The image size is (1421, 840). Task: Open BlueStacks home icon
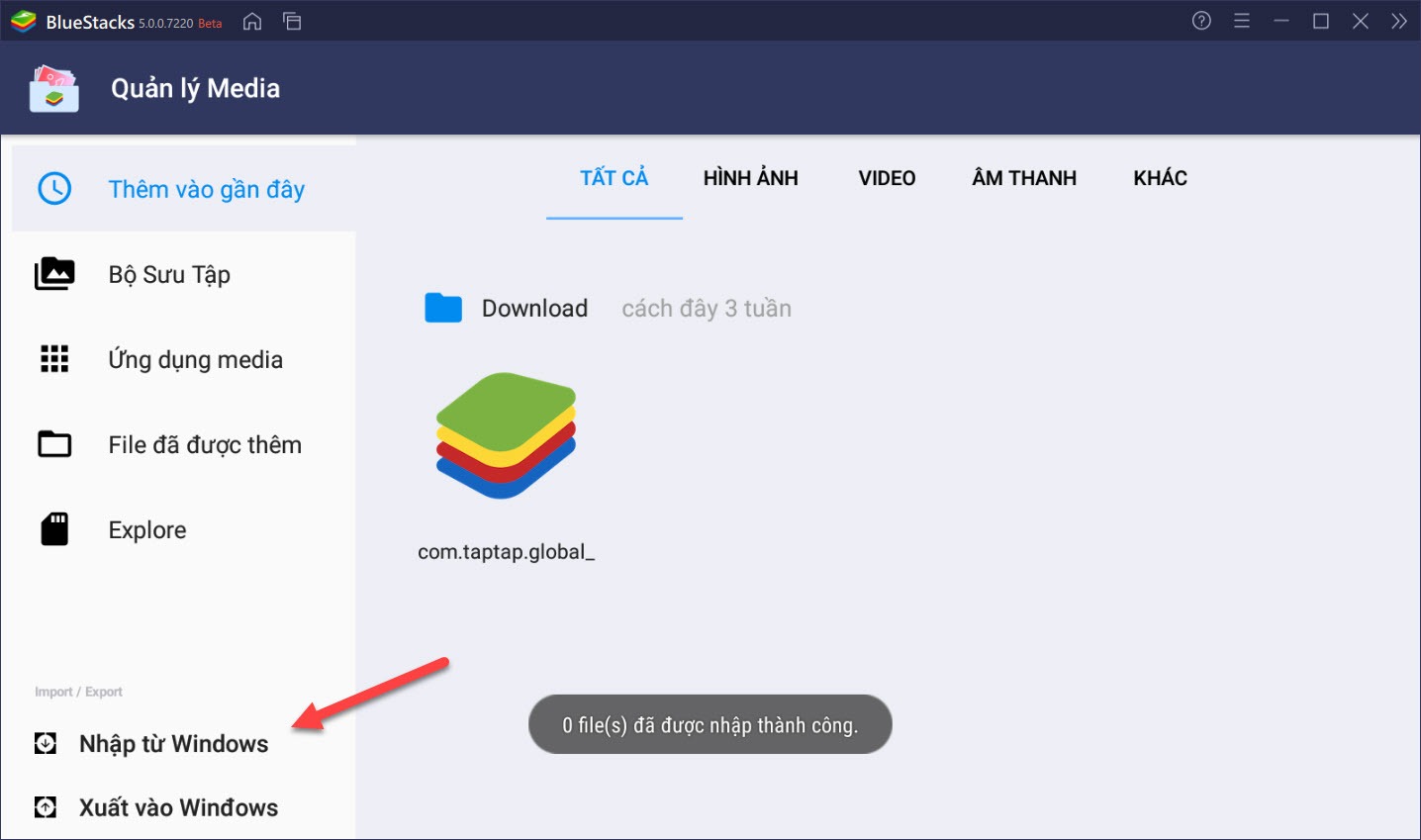[252, 21]
